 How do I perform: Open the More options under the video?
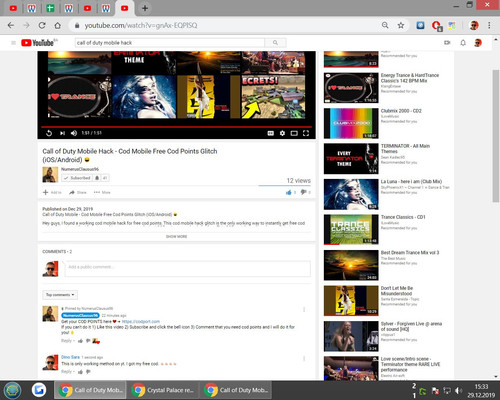pyautogui.click(x=102, y=192)
